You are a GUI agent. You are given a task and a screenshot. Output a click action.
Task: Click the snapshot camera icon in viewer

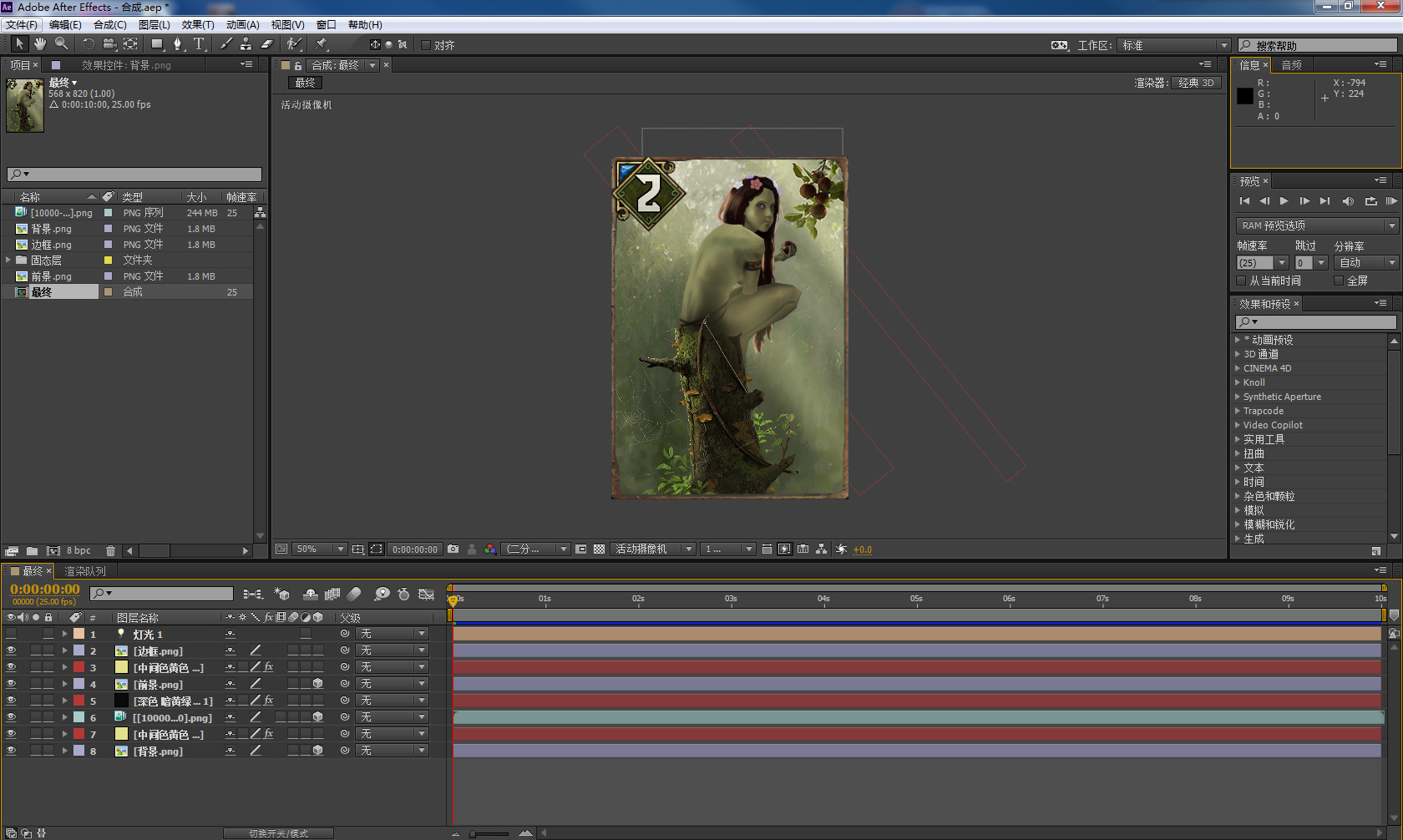click(x=453, y=549)
